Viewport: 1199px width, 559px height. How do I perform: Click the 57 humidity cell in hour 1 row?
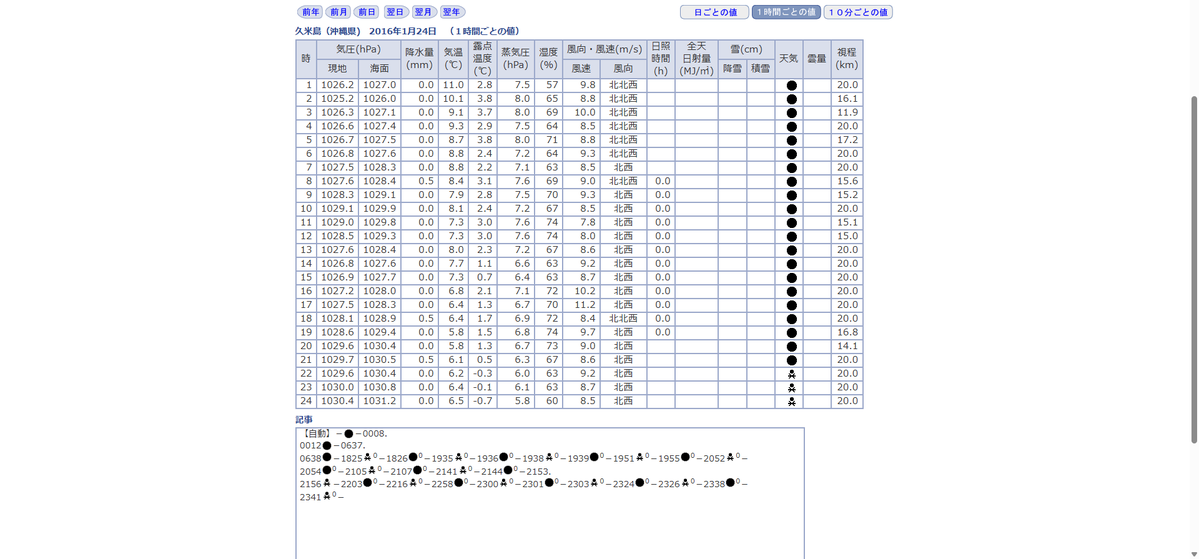(548, 85)
